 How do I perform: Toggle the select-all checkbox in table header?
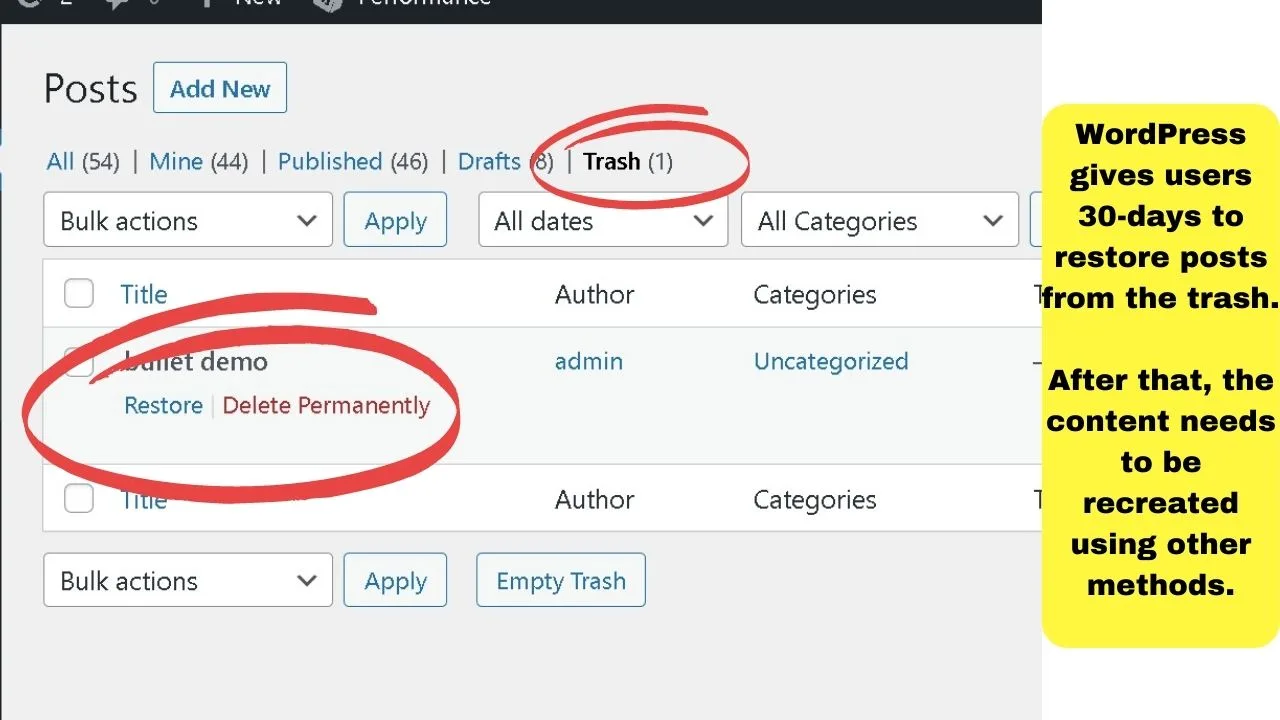coord(79,294)
